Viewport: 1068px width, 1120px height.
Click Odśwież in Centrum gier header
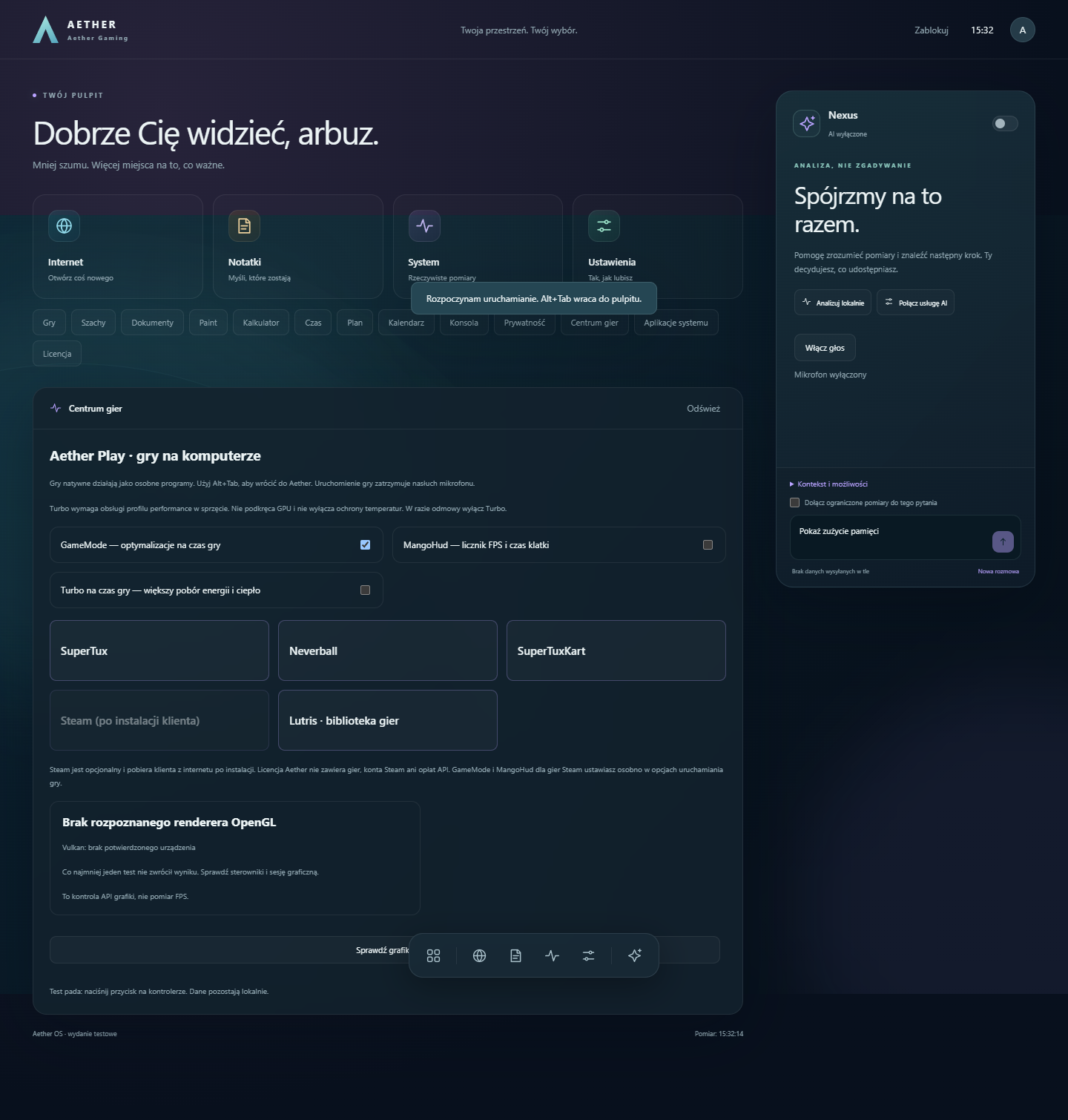(703, 409)
